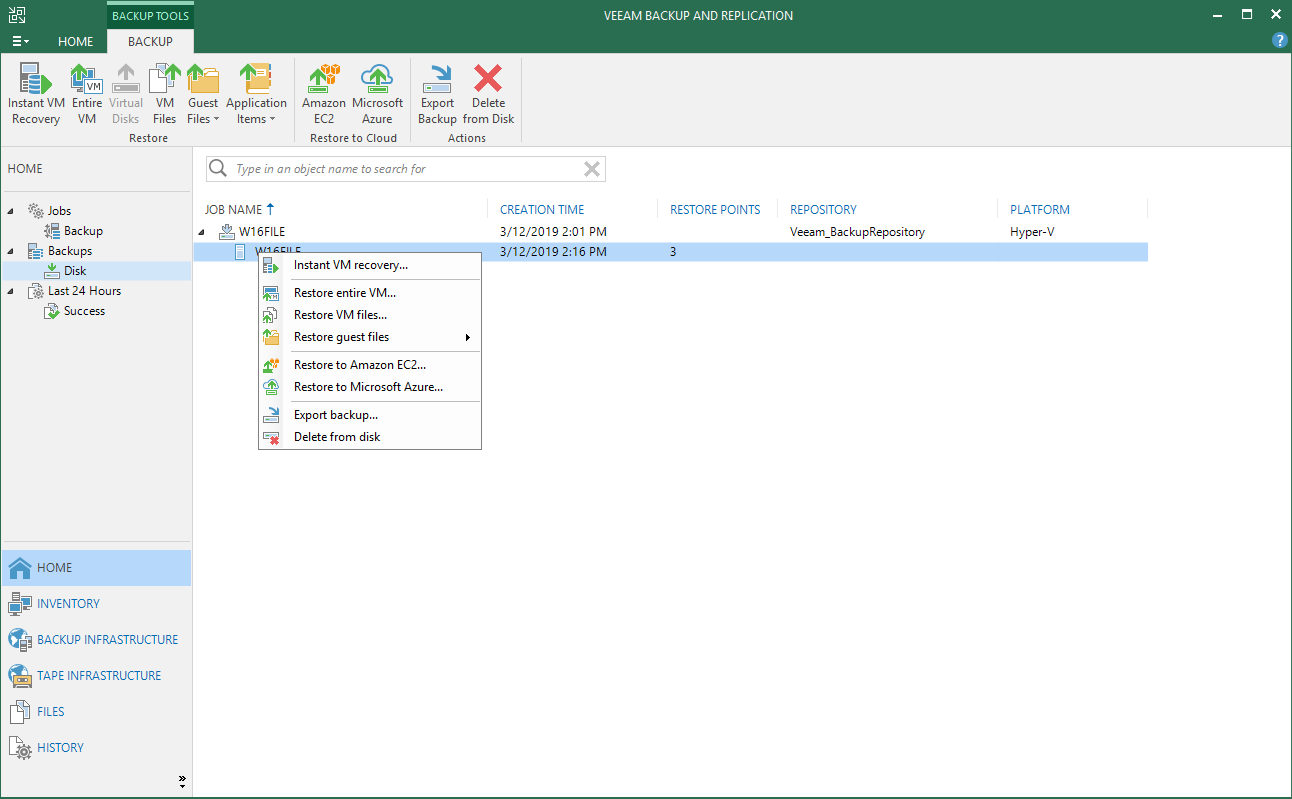Select Jobs in the navigation tree

pyautogui.click(x=59, y=211)
